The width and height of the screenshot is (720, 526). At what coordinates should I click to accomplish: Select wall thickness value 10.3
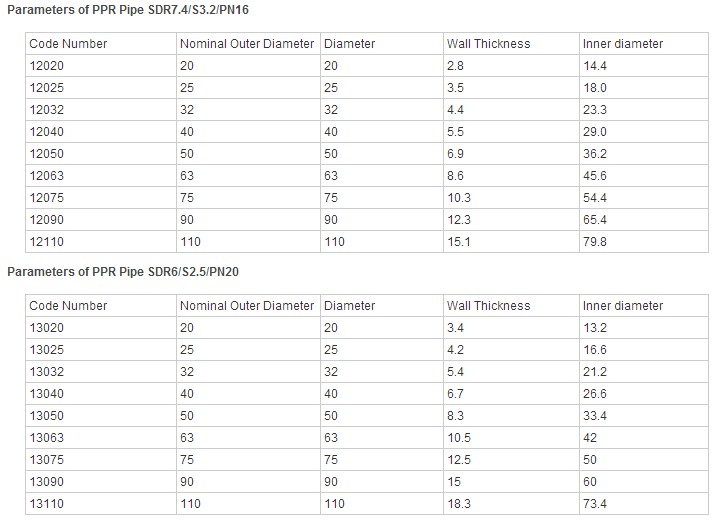(459, 198)
